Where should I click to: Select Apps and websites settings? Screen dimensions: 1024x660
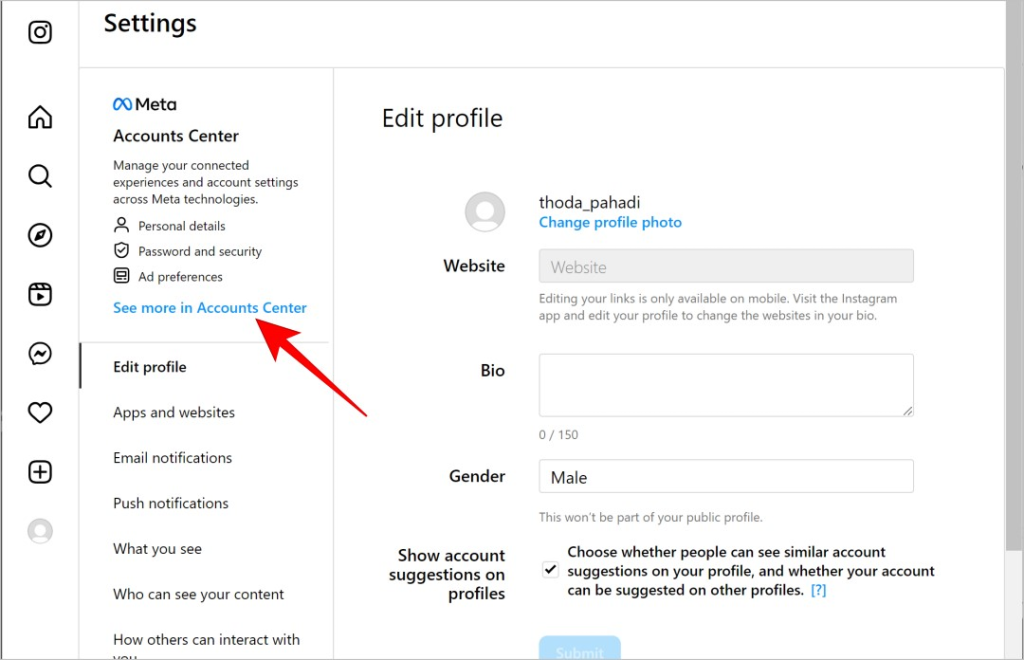coord(174,413)
